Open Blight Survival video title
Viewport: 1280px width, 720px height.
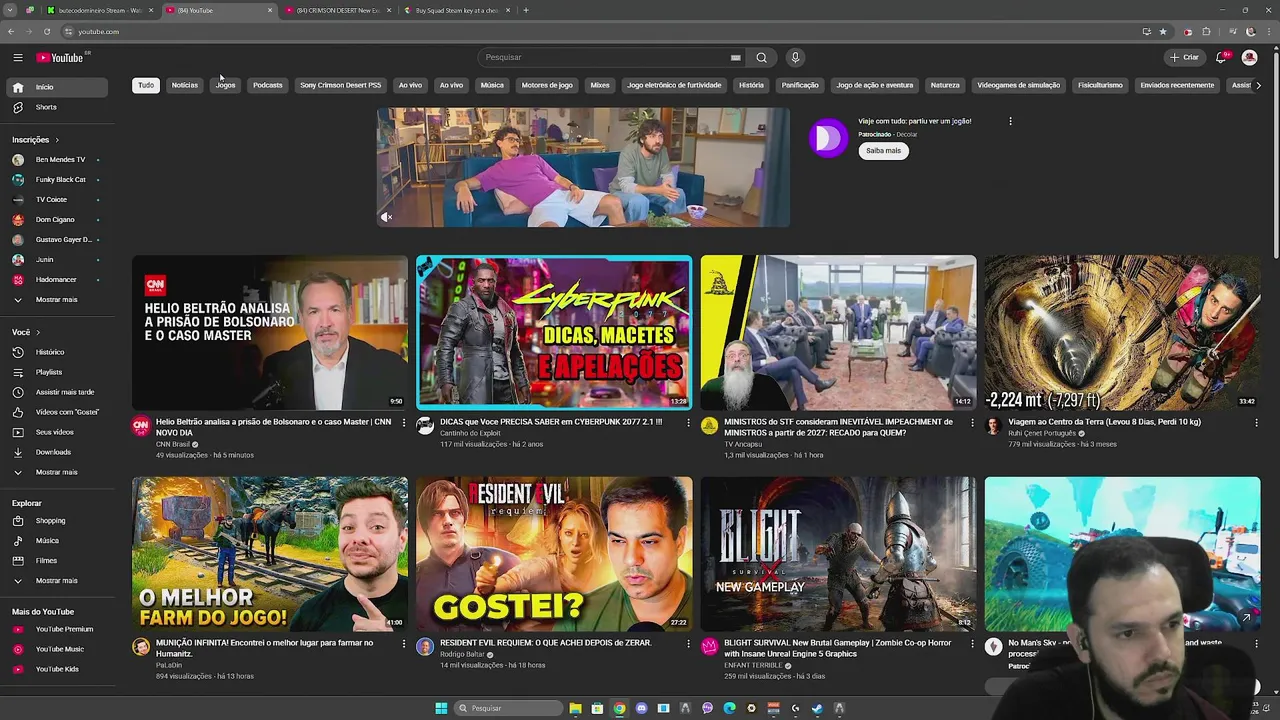837,648
